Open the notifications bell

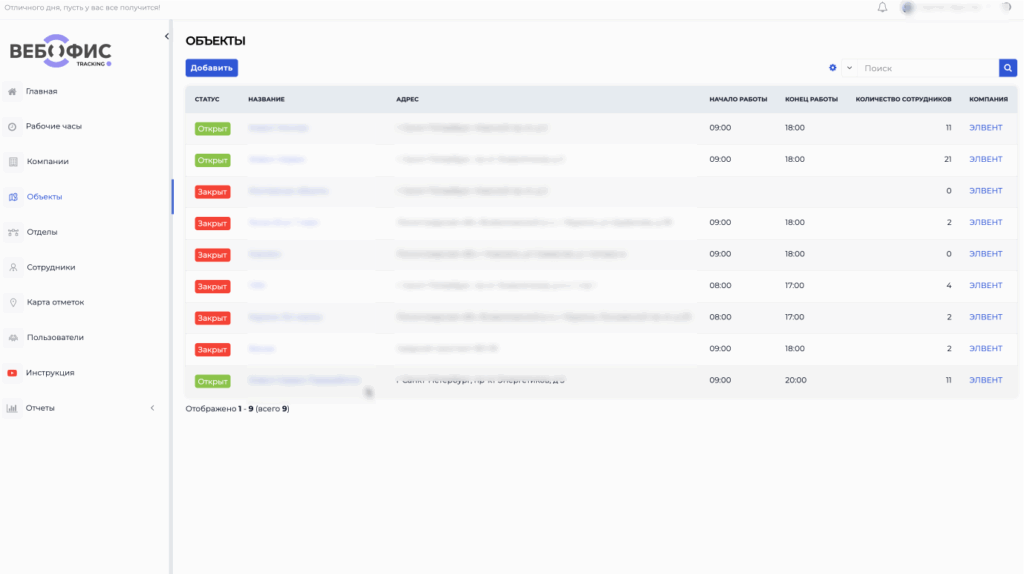[882, 8]
